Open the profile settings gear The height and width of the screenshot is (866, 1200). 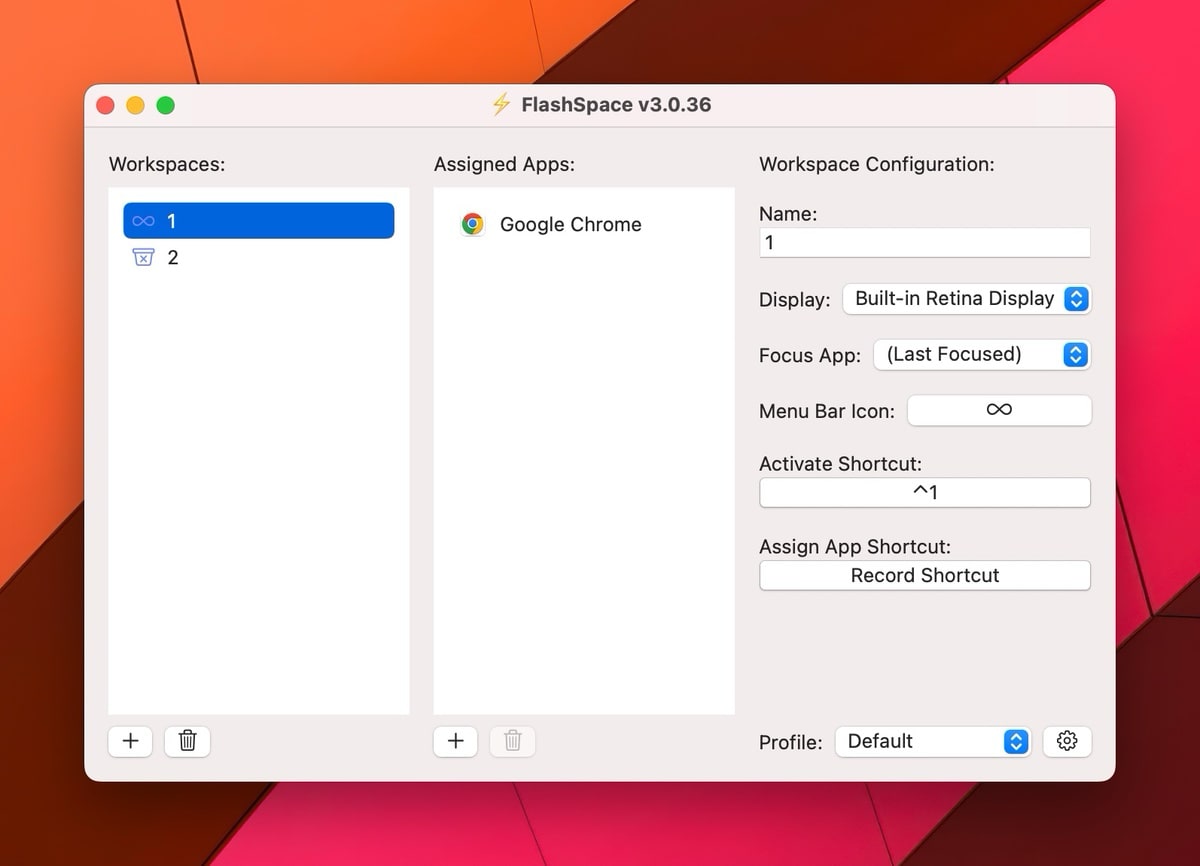(1067, 741)
